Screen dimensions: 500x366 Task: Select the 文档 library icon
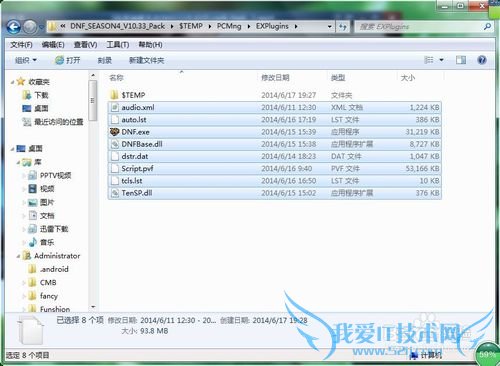pyautogui.click(x=32, y=215)
